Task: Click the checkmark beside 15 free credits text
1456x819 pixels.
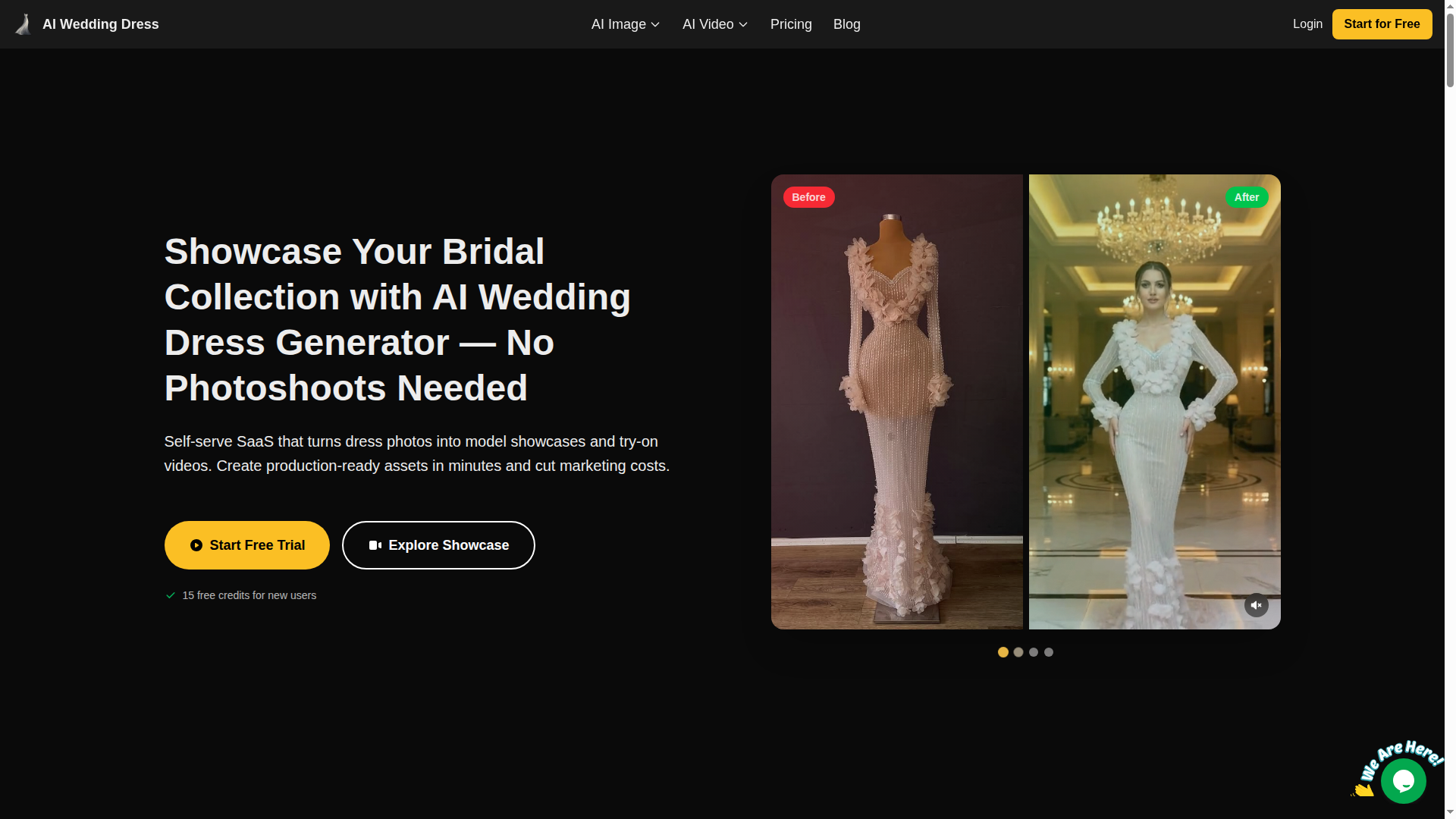Action: click(x=170, y=595)
